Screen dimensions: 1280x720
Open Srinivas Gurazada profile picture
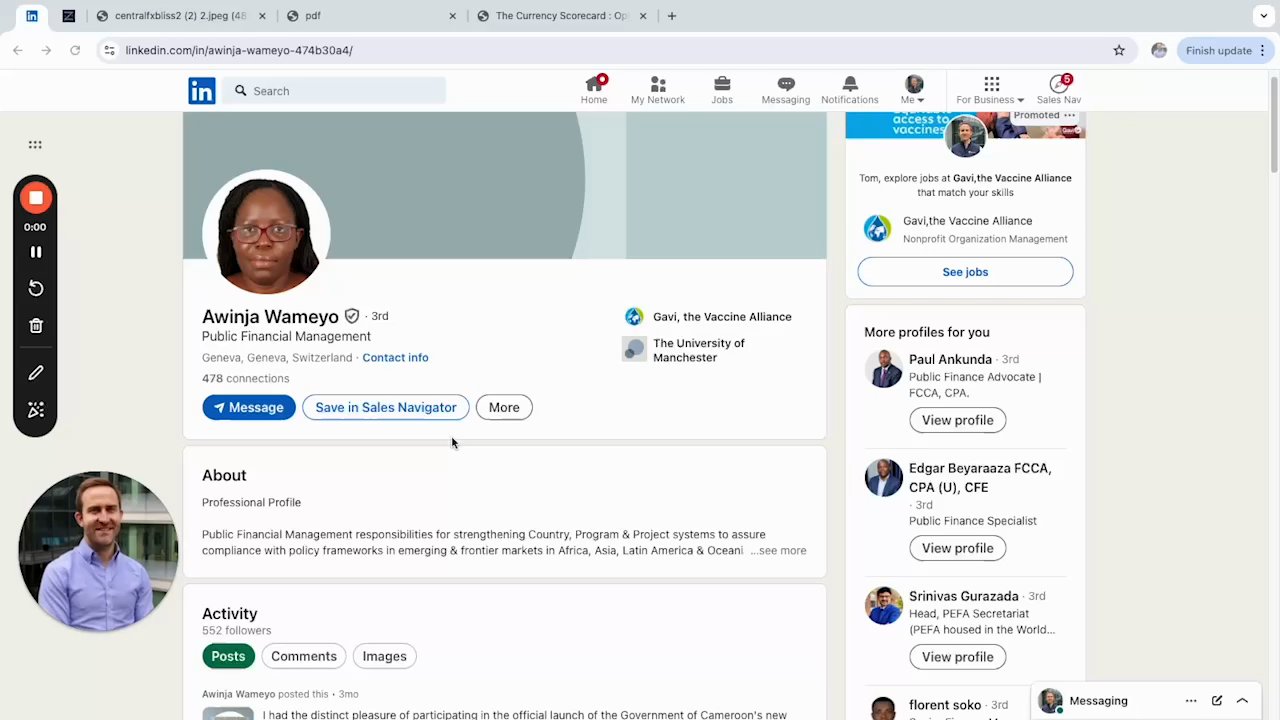(883, 606)
